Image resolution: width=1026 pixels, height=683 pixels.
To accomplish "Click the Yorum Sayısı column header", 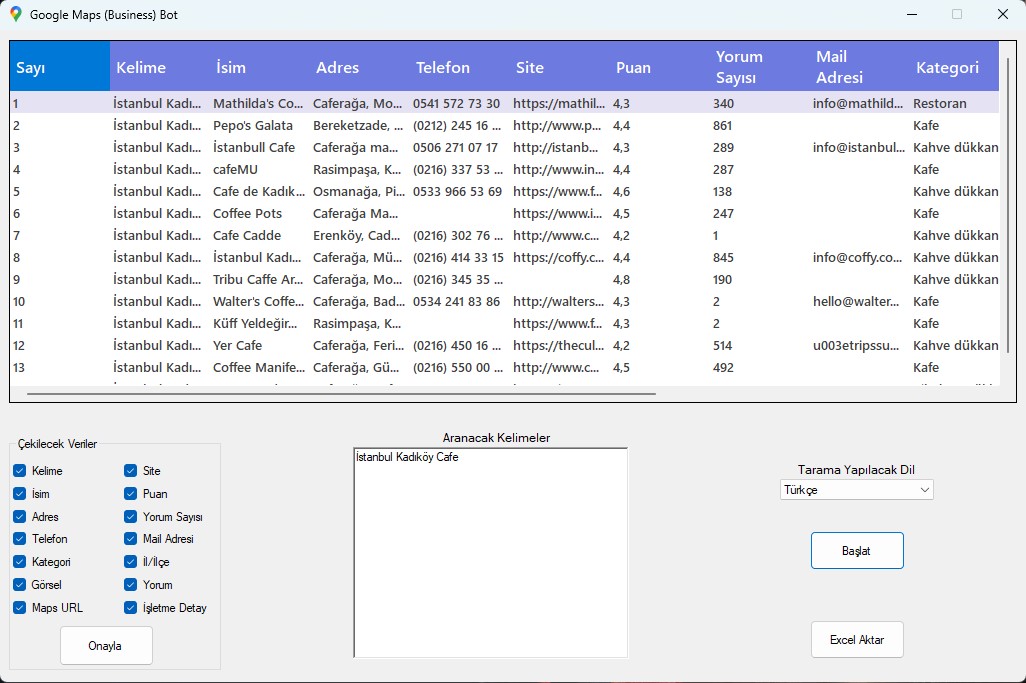I will 760,67.
